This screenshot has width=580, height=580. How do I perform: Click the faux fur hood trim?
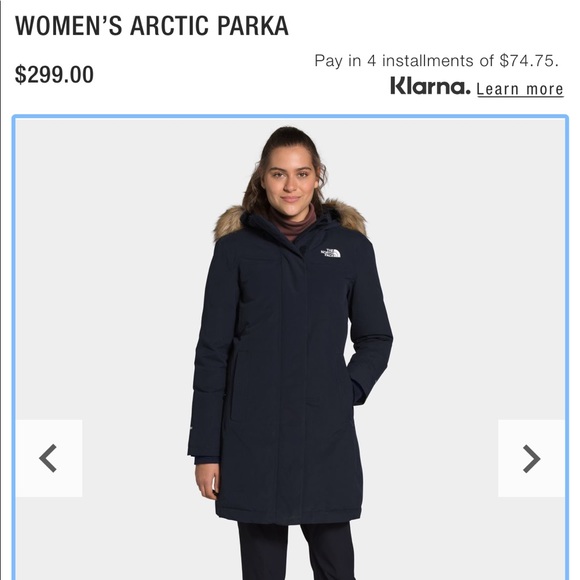pyautogui.click(x=227, y=222)
